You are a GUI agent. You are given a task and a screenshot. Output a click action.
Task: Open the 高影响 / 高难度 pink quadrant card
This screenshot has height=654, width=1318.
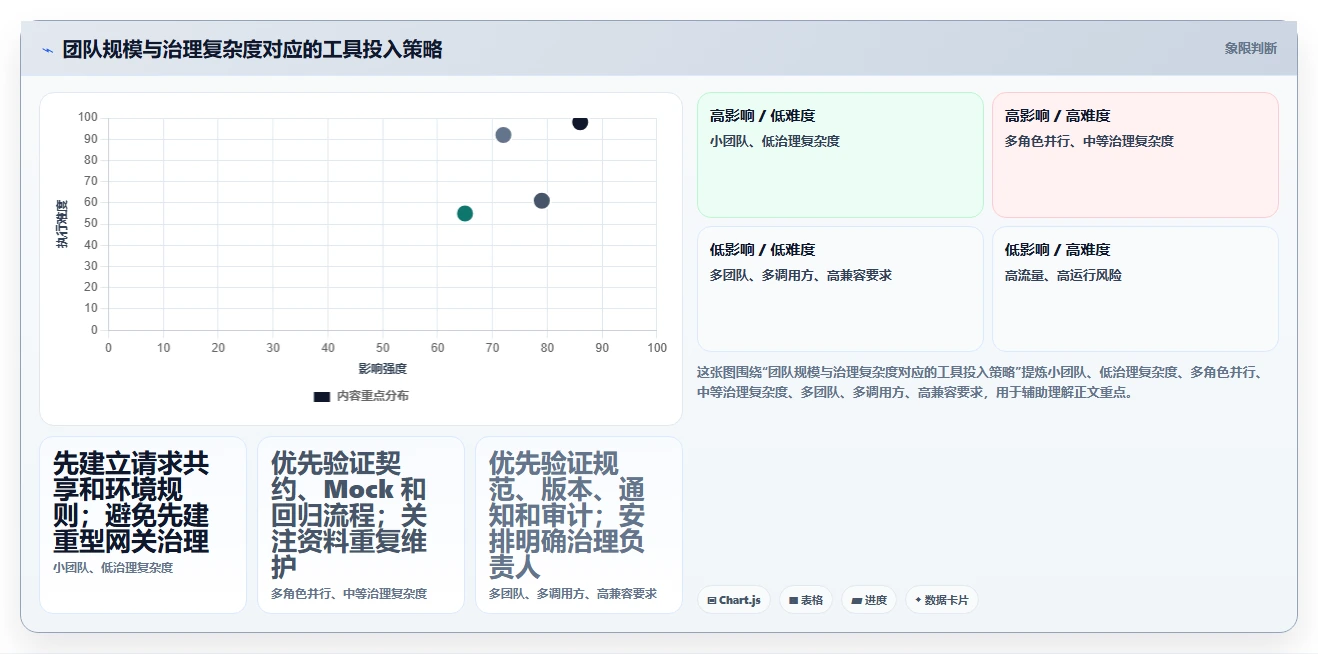(1135, 155)
